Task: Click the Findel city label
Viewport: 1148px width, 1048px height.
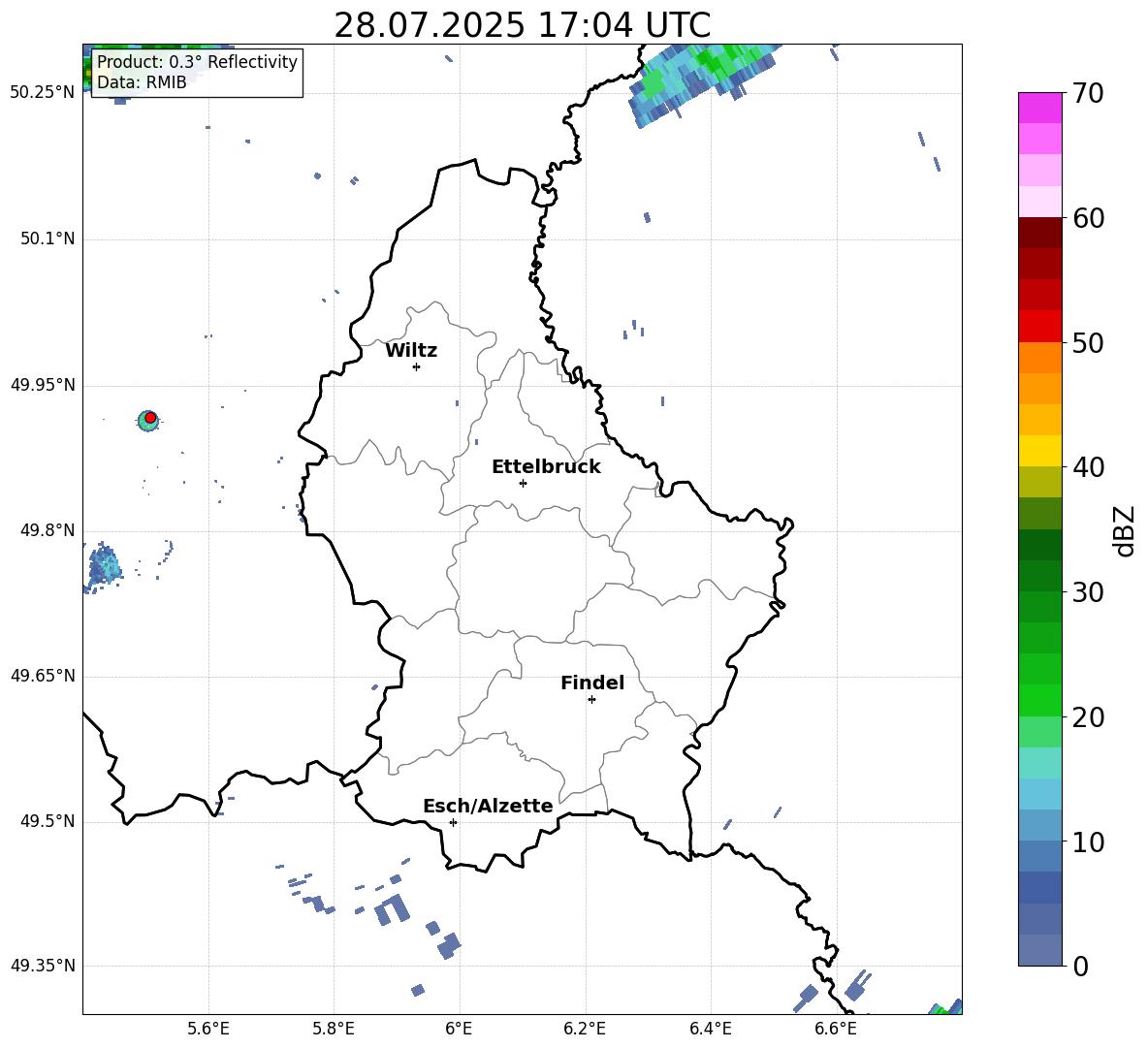Action: point(592,683)
